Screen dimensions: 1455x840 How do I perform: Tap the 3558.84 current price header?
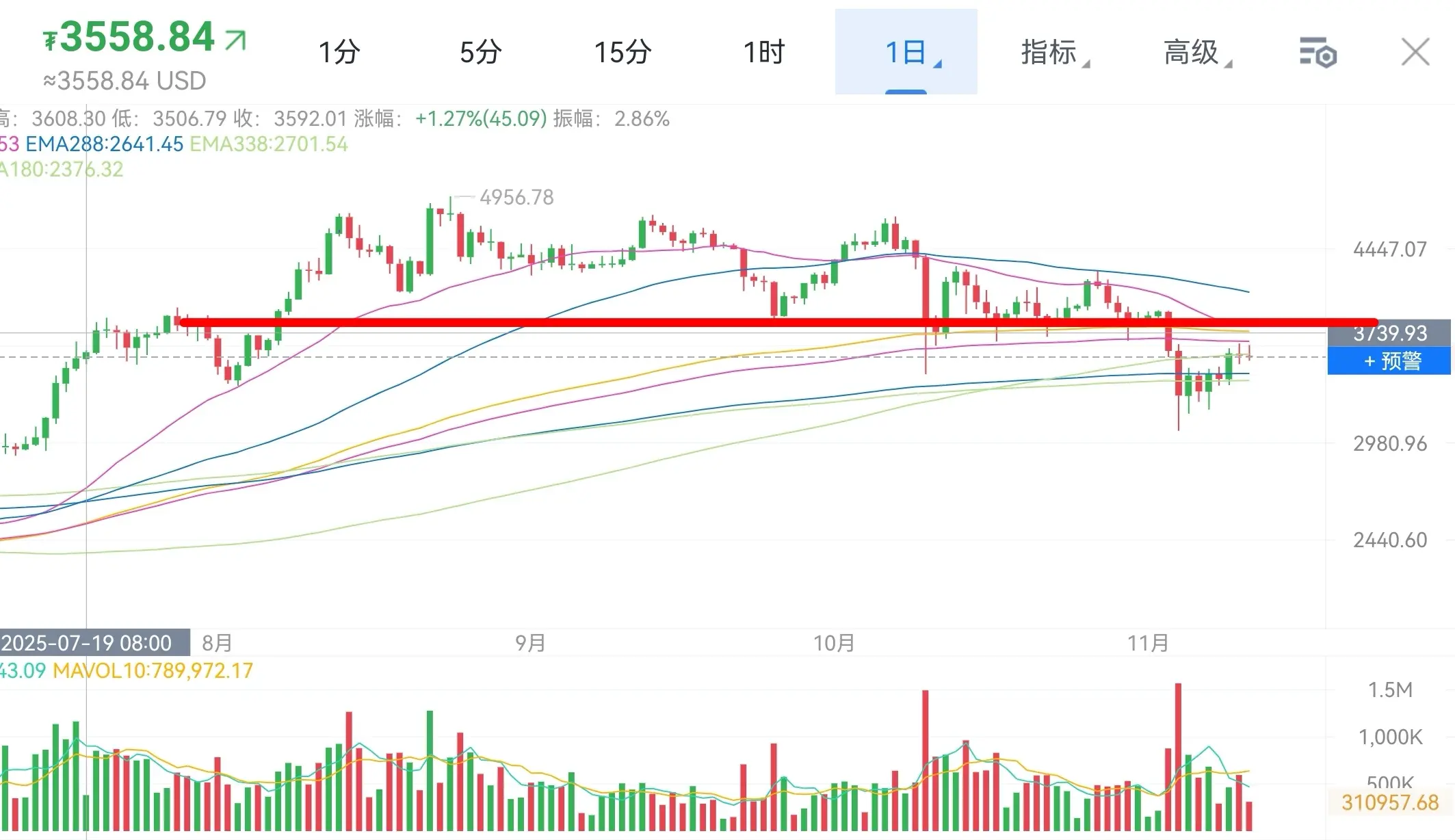click(x=137, y=37)
